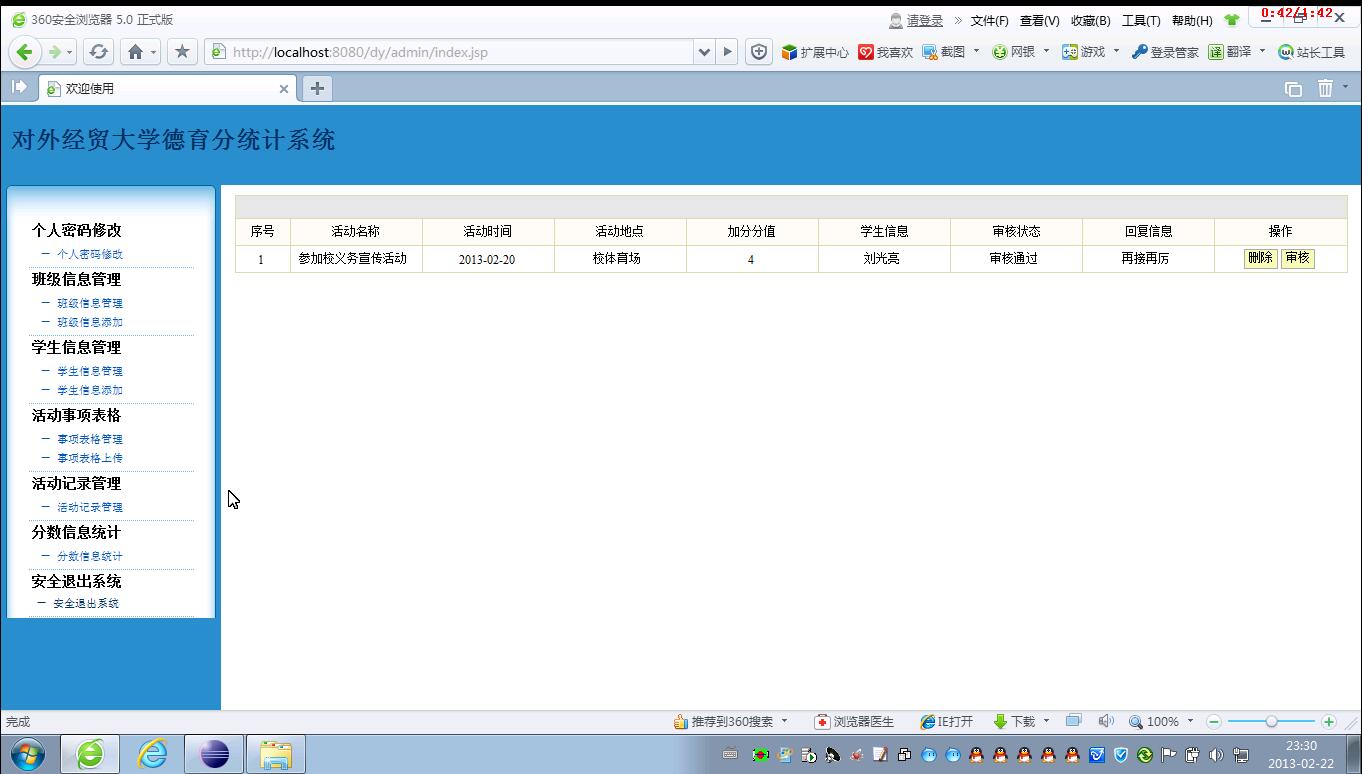Open 班级信息添加 sidebar link

point(90,322)
